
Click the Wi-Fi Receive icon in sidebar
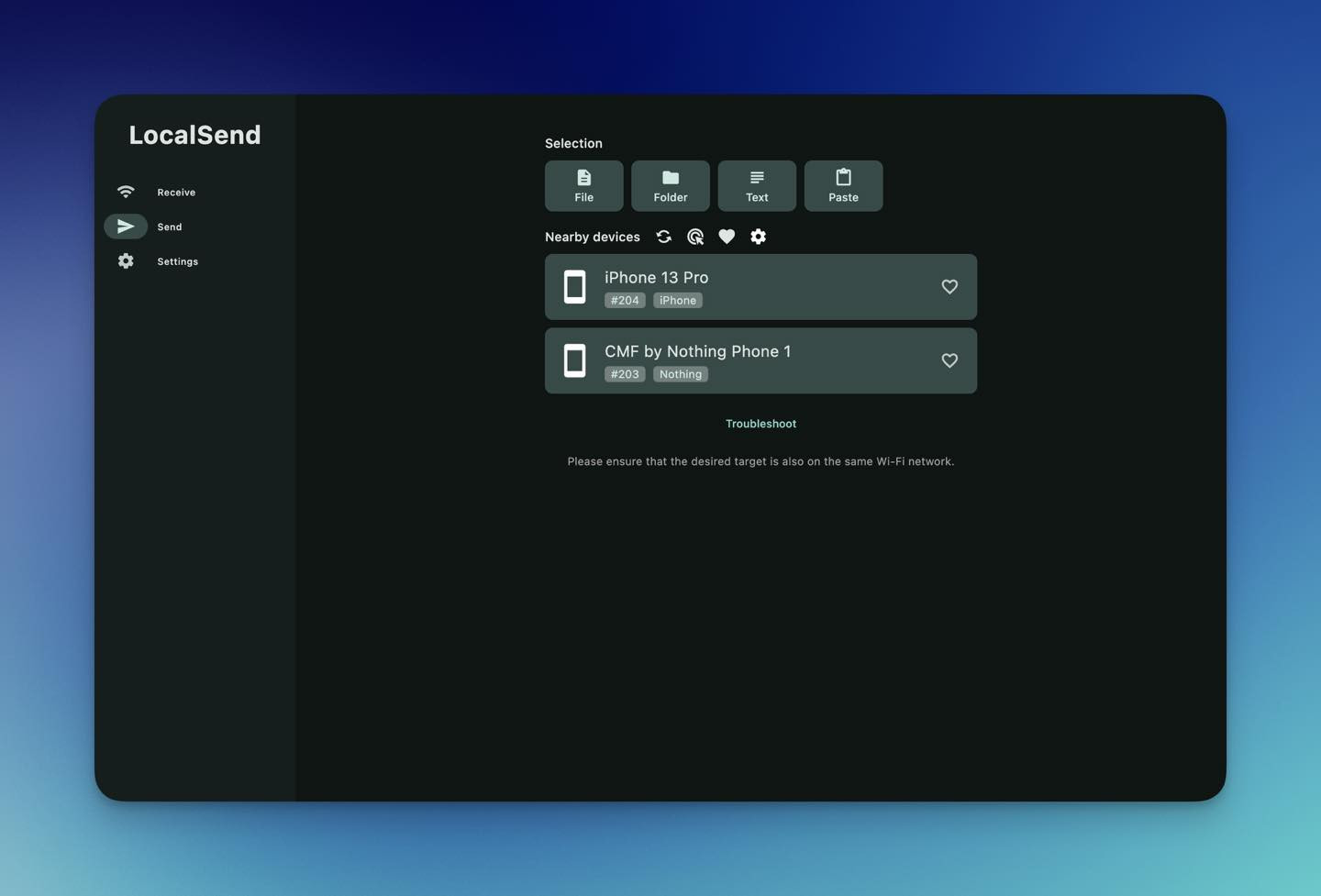click(x=126, y=192)
